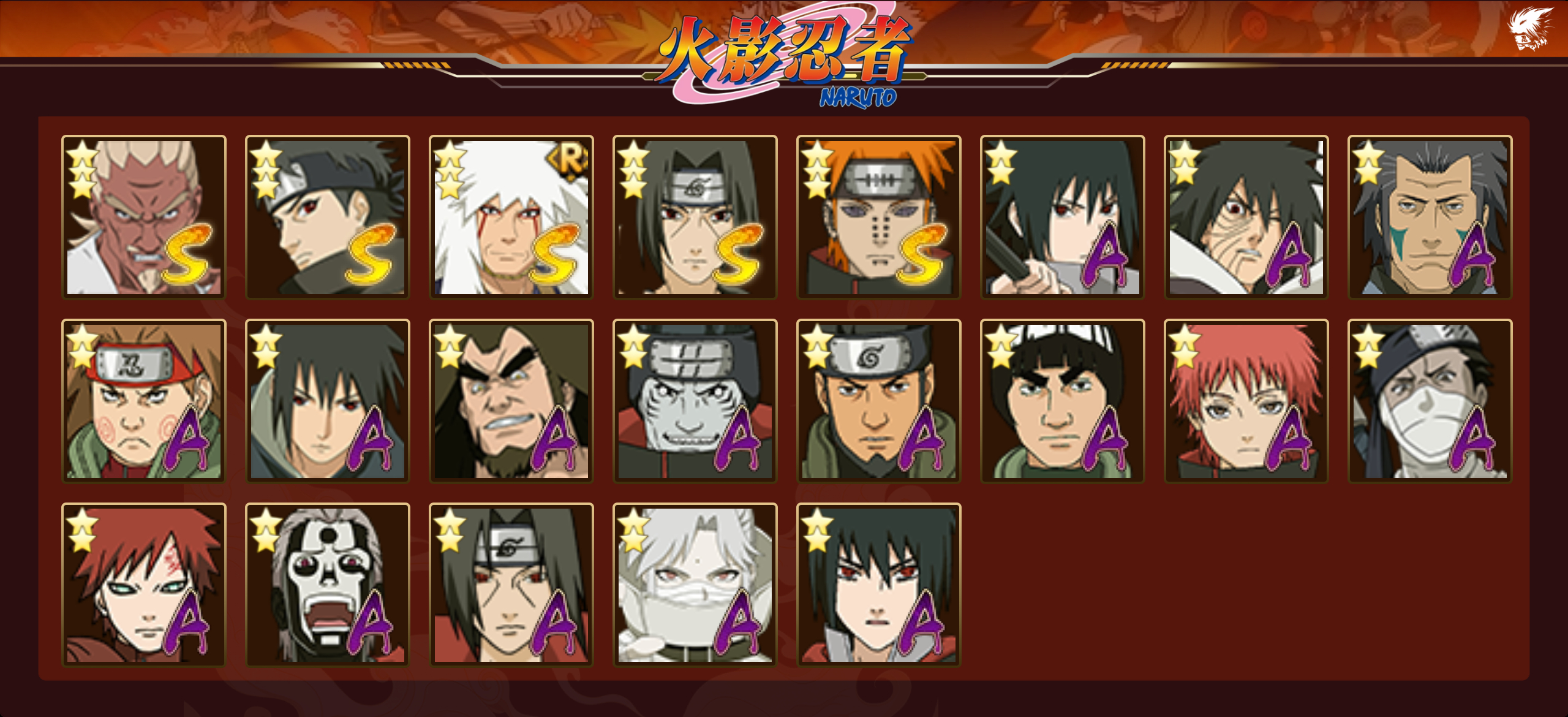Viewport: 1568px width, 717px height.
Task: Choose Asuma card with Leaf headband
Action: click(879, 401)
